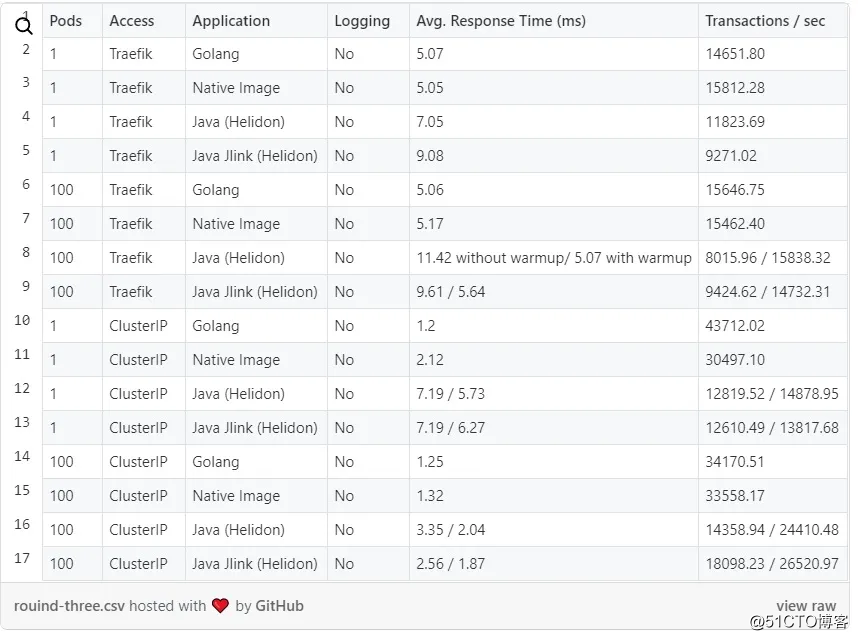Click the magnifier search icon
Screen dimensions: 858x640
(24, 26)
